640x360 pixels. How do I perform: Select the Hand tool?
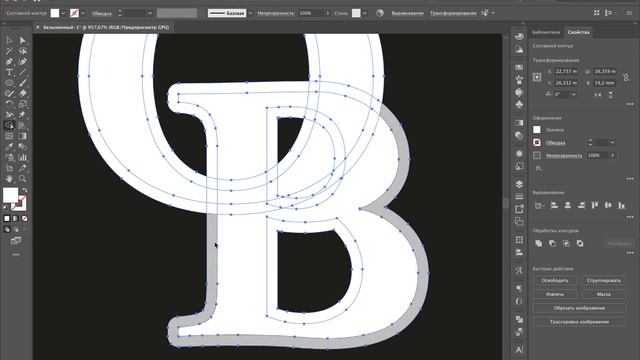(9, 179)
